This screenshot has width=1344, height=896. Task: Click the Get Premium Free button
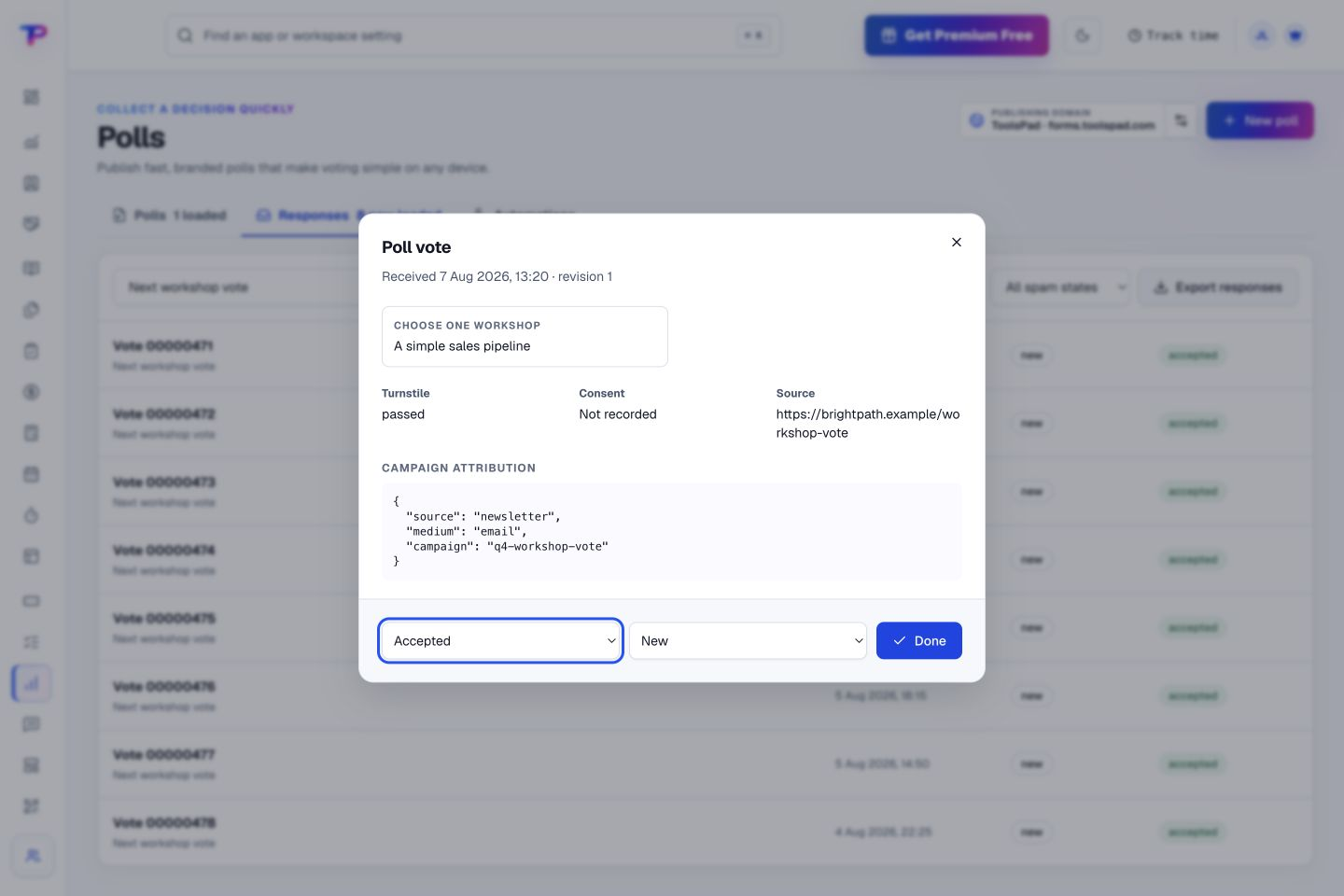pos(957,35)
